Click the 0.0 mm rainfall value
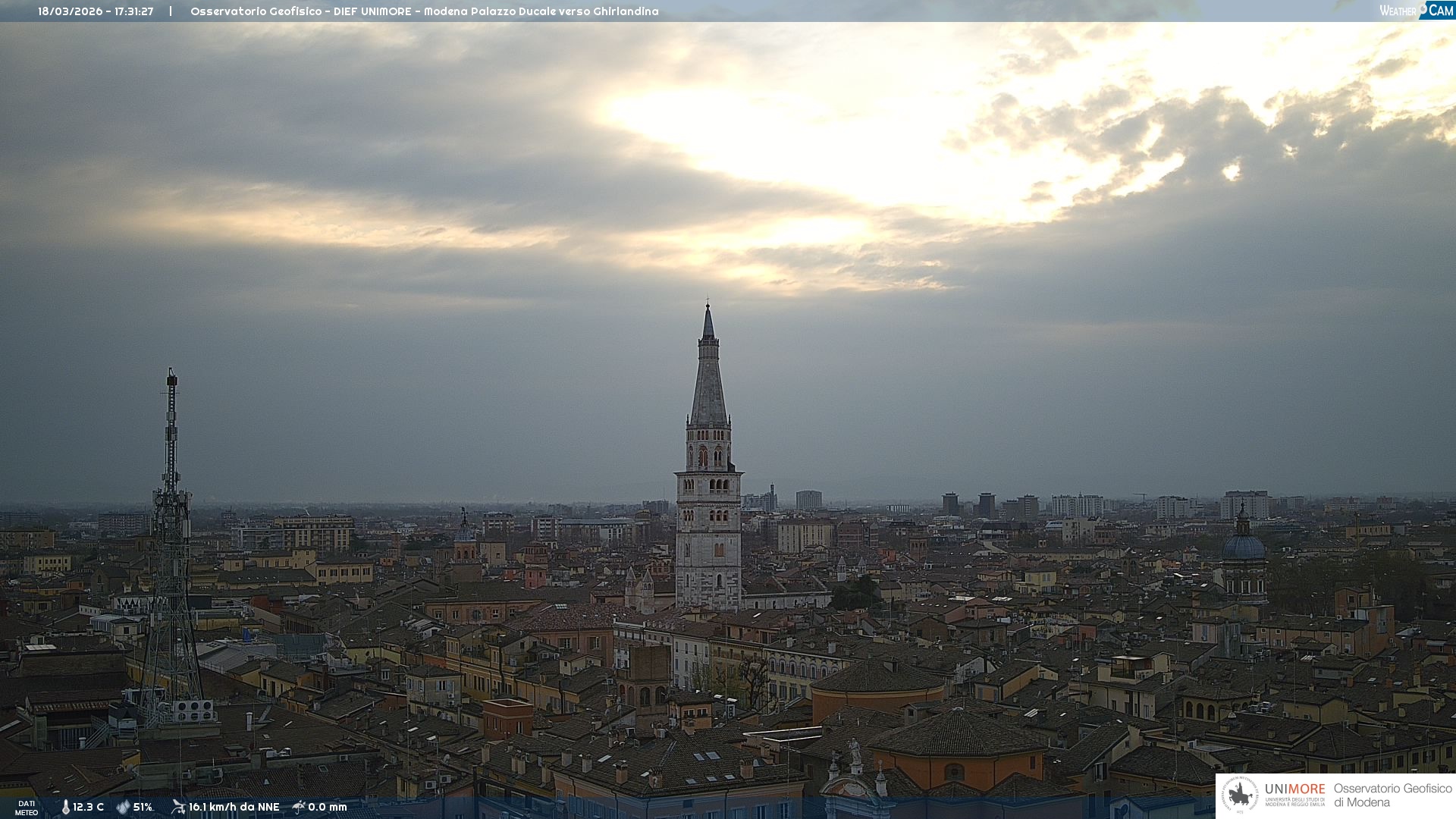Image resolution: width=1456 pixels, height=819 pixels. tap(327, 807)
